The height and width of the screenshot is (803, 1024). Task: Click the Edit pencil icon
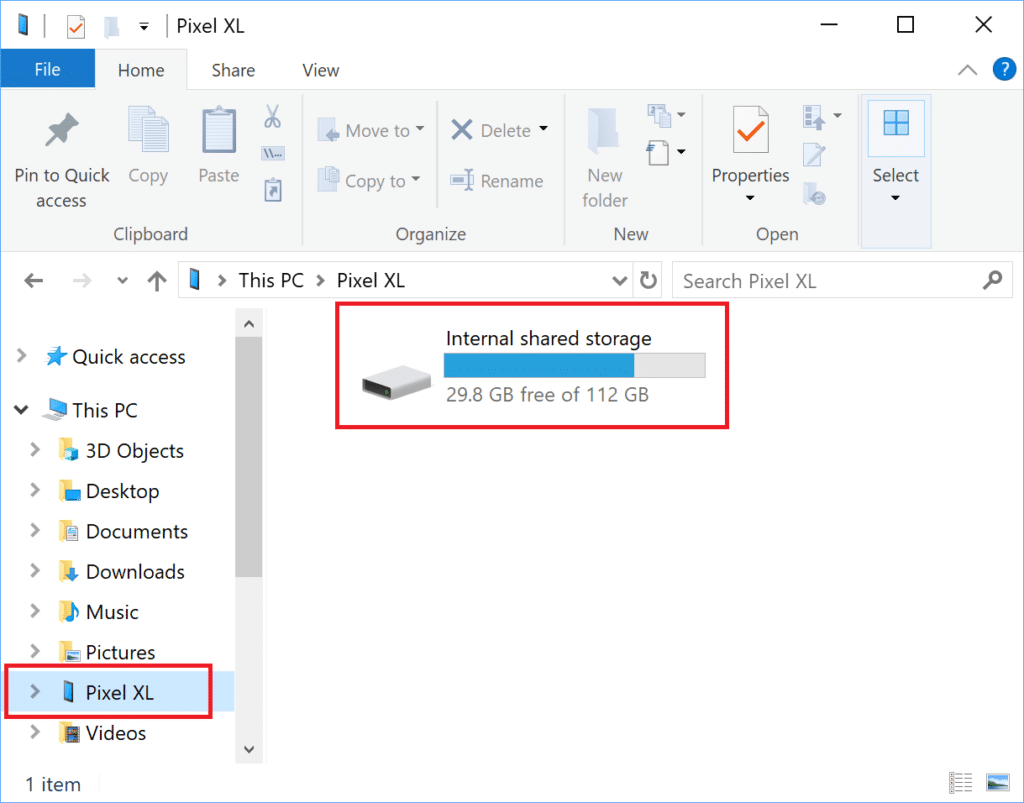(814, 155)
